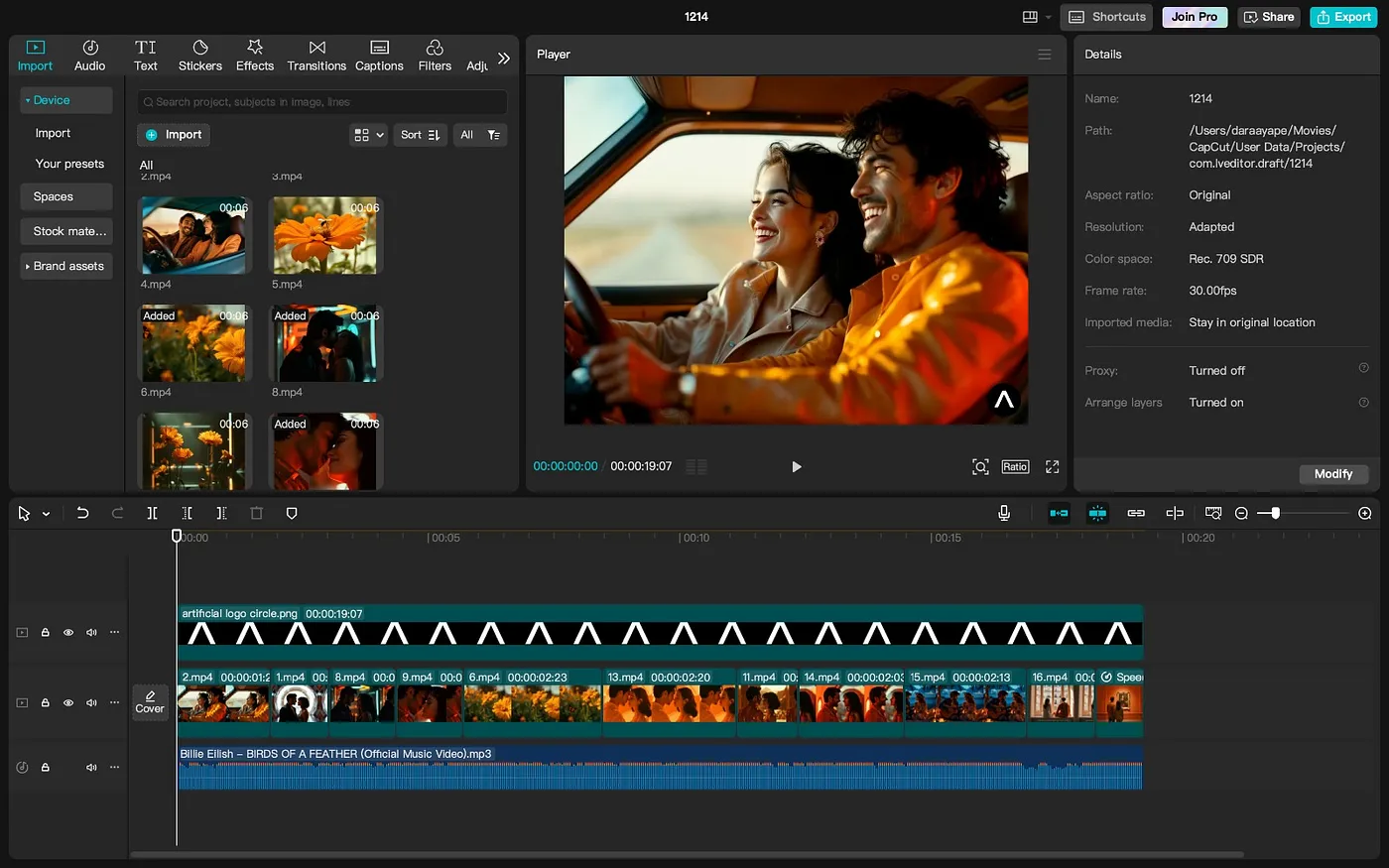Undo the last action
1389x868 pixels.
point(83,513)
